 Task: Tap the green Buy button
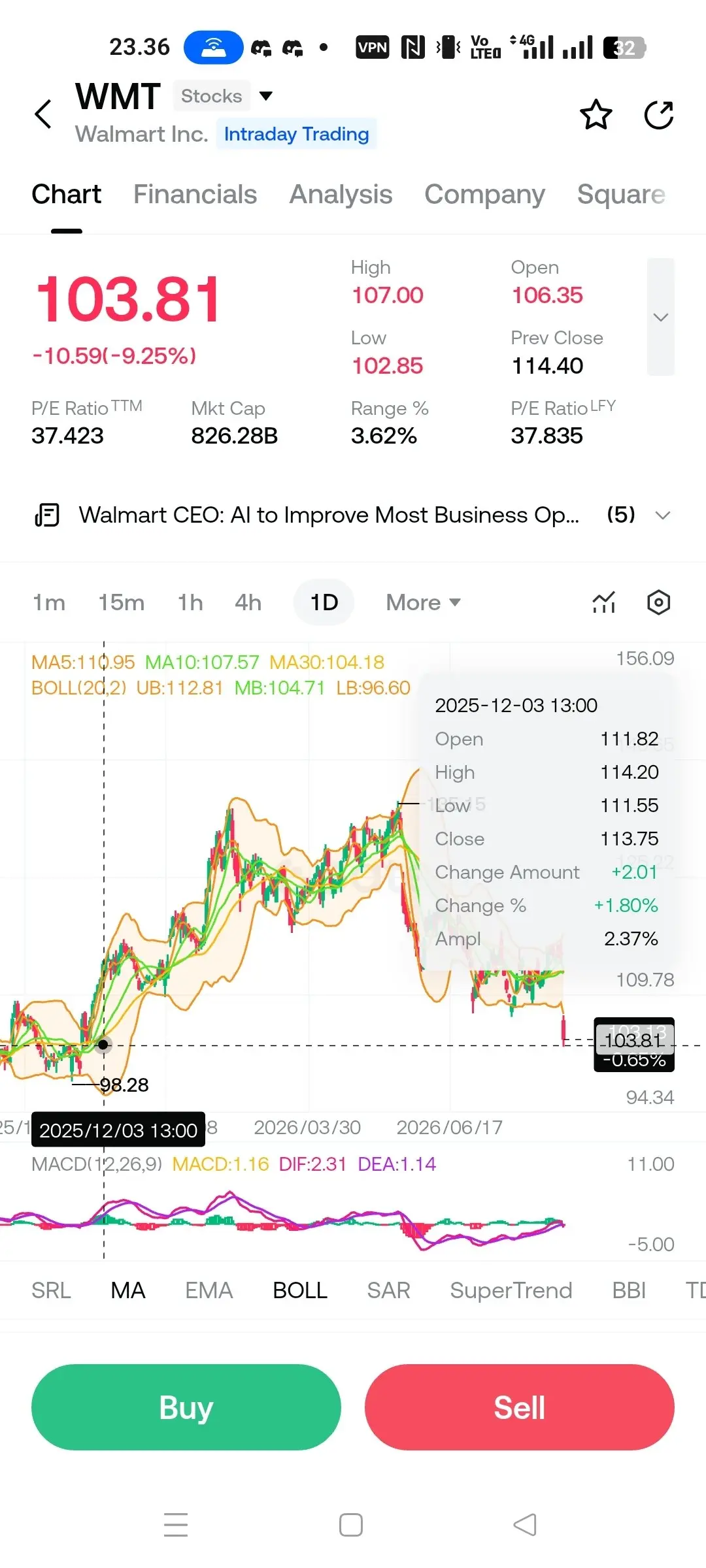coord(186,1407)
